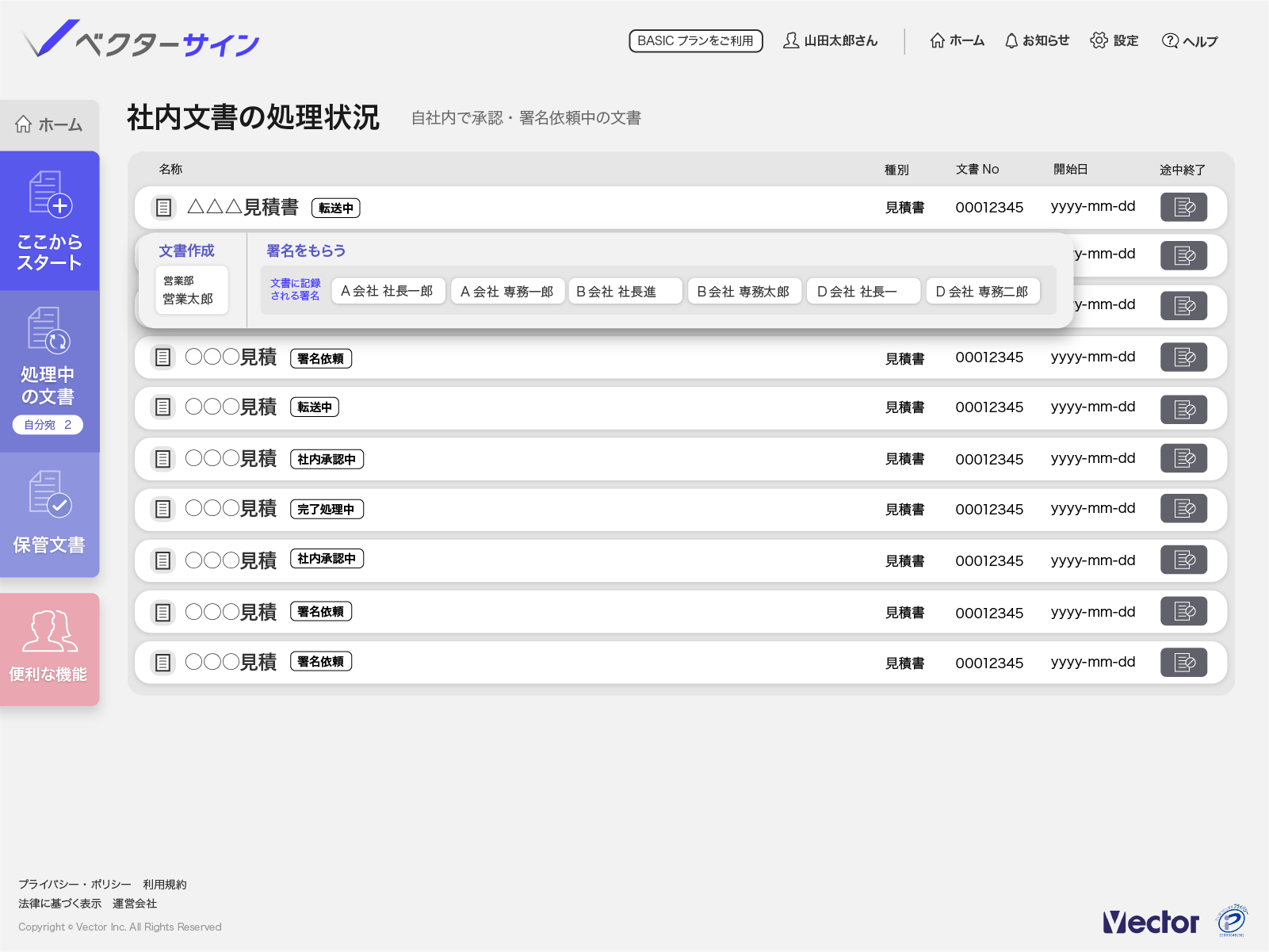Open the 処理中の文書 sidebar section
Image resolution: width=1269 pixels, height=952 pixels.
[x=49, y=371]
